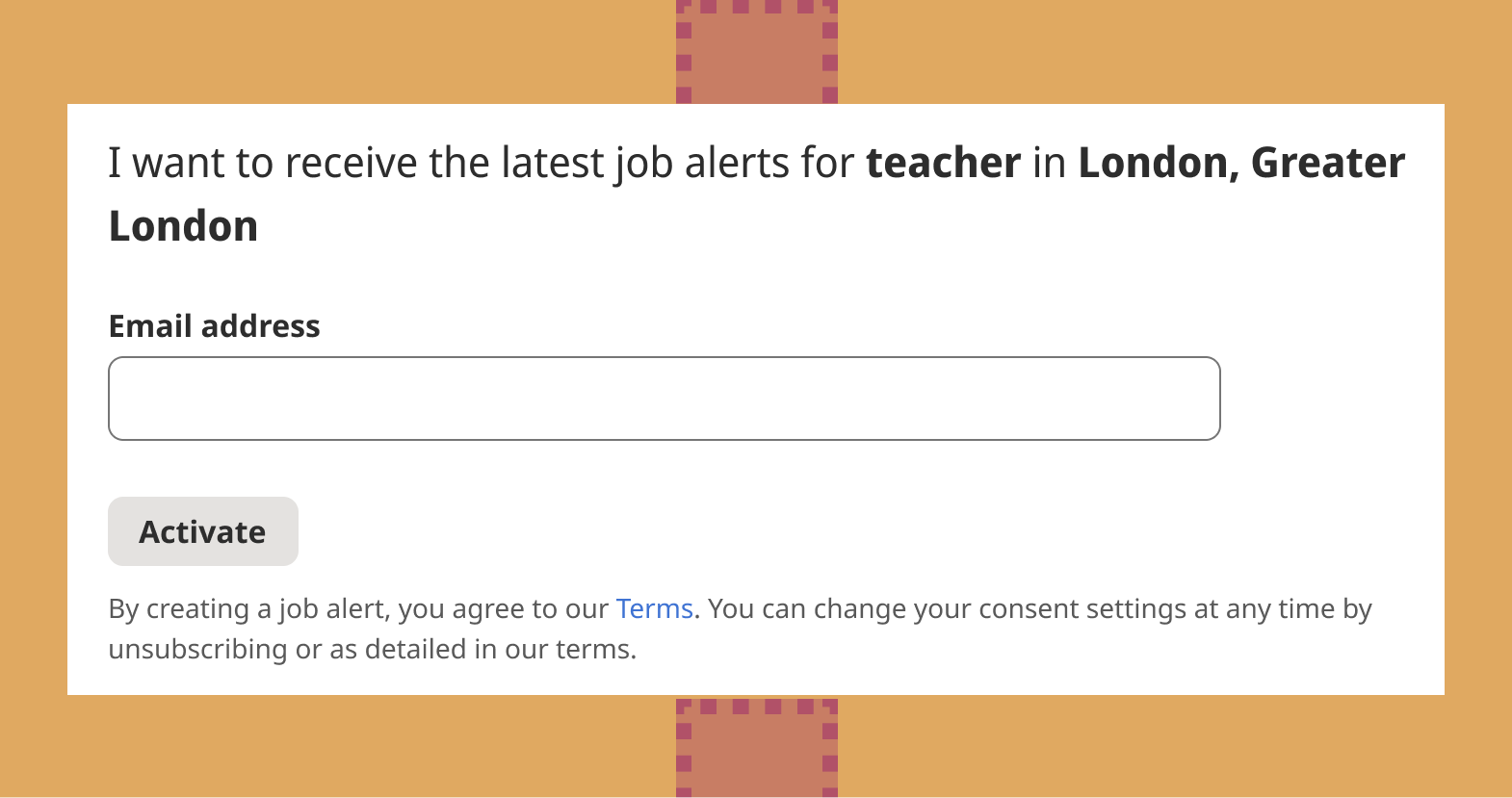Click the London, Greater London location text
Screen dimensions: 1512x798
1240,162
